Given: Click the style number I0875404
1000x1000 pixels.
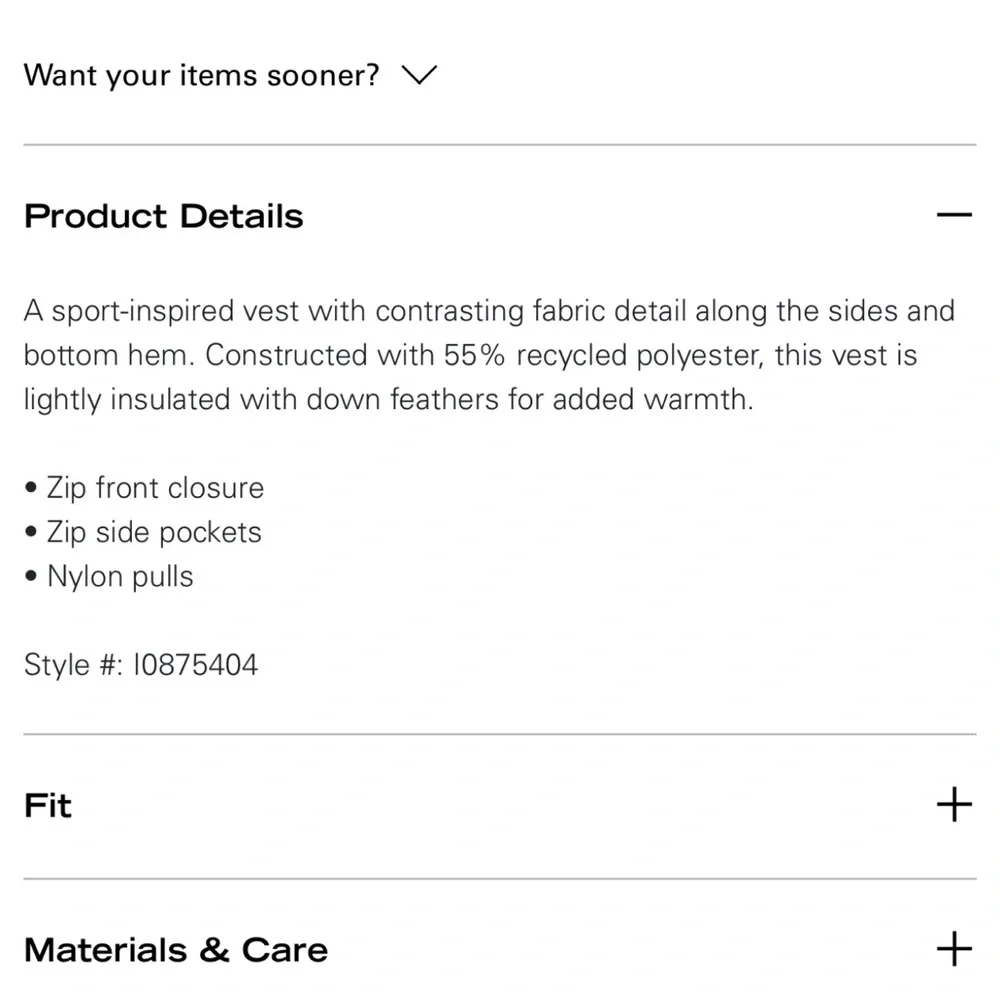Looking at the screenshot, I should coord(195,665).
